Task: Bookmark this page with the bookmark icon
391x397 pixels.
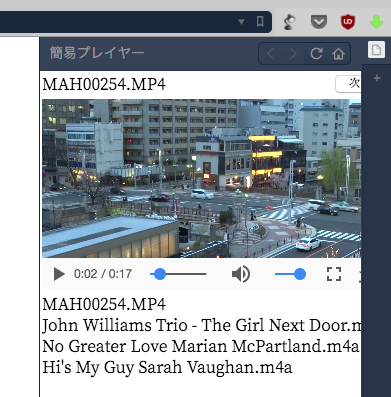Action: click(x=260, y=22)
